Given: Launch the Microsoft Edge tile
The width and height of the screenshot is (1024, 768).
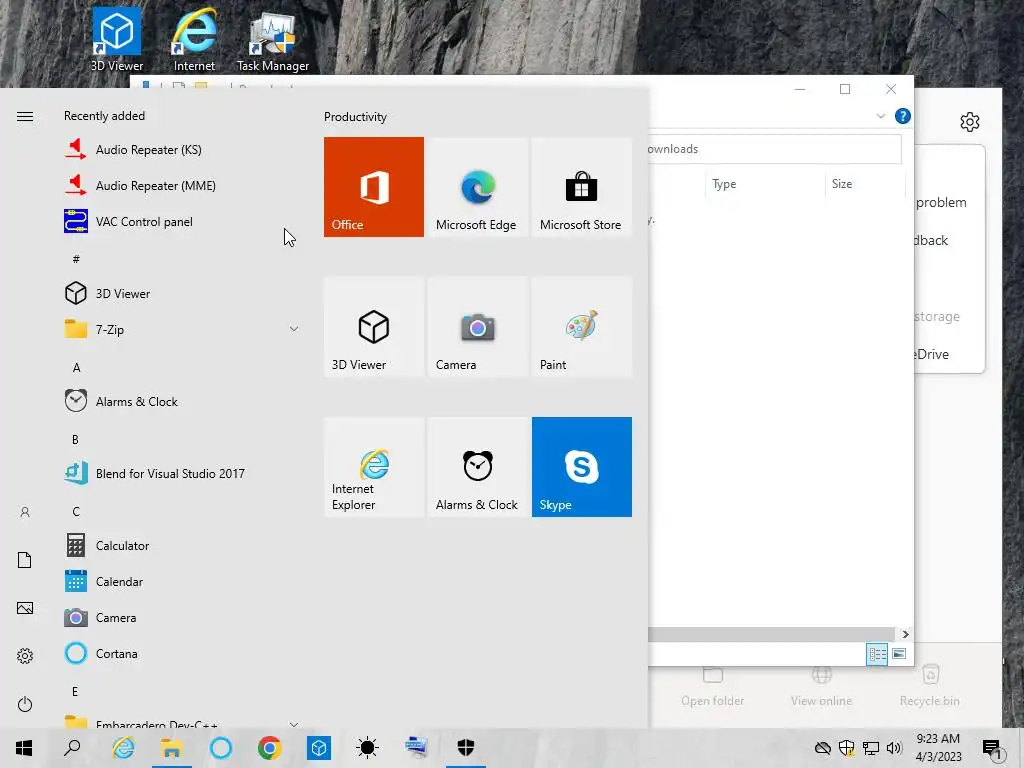Looking at the screenshot, I should (477, 187).
